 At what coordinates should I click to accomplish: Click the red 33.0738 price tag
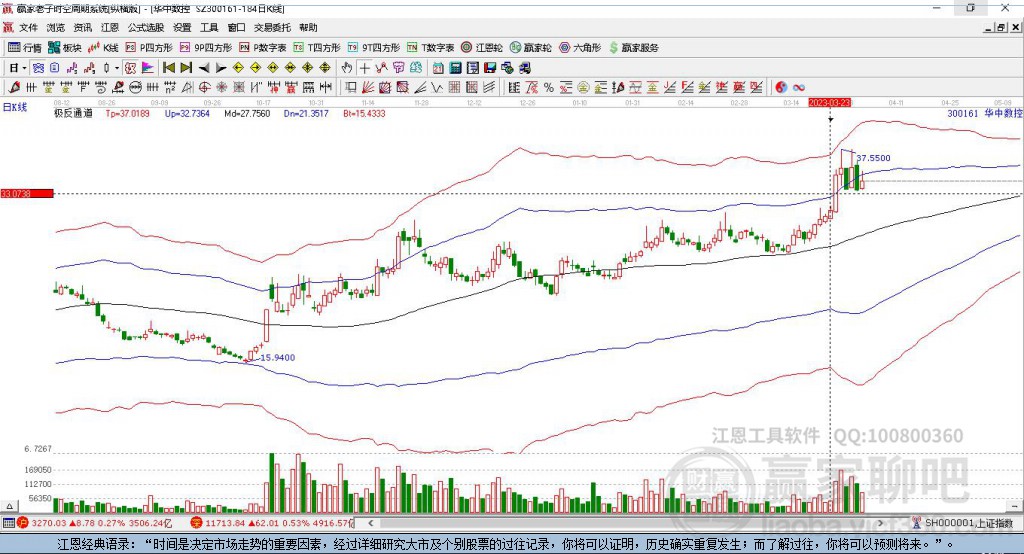pos(27,193)
